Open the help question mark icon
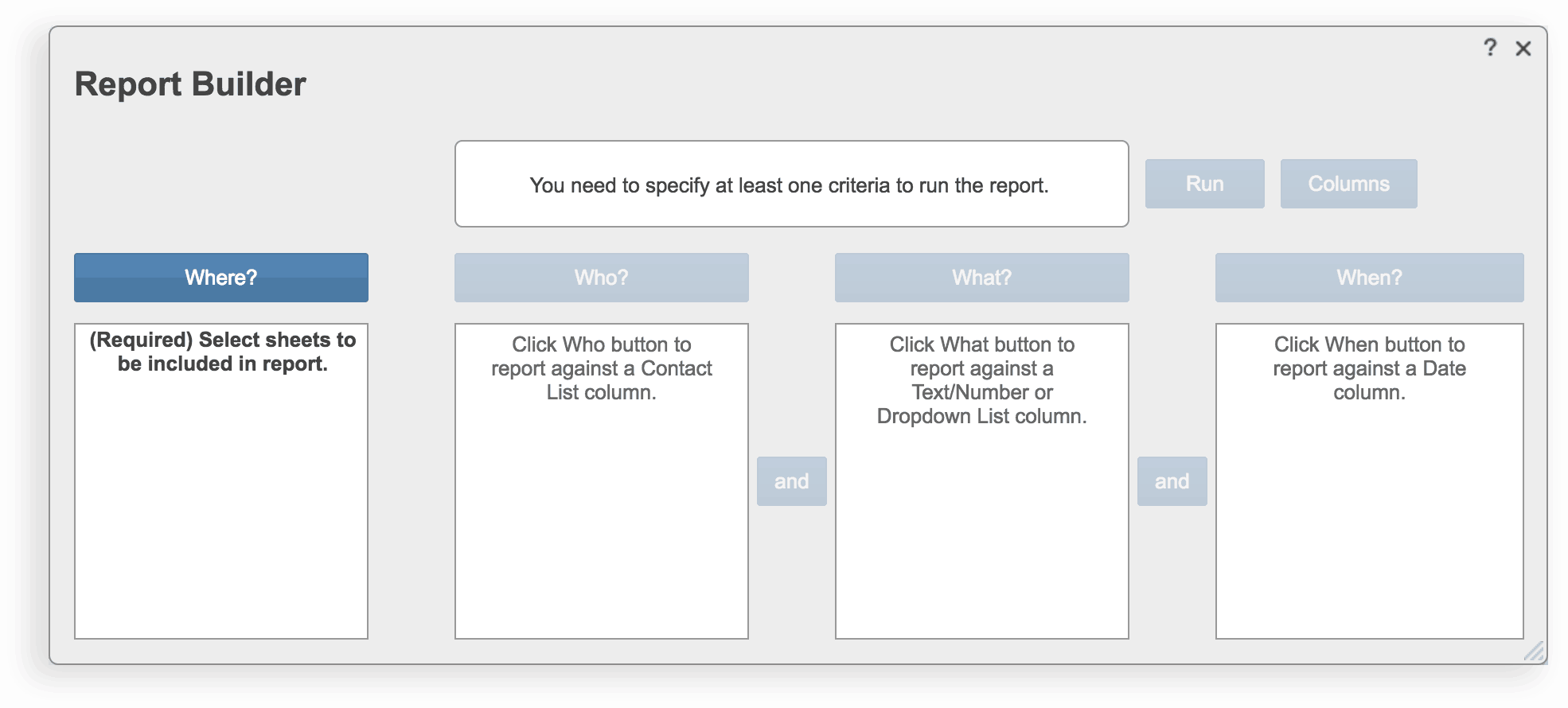This screenshot has width=1568, height=708. pyautogui.click(x=1490, y=48)
